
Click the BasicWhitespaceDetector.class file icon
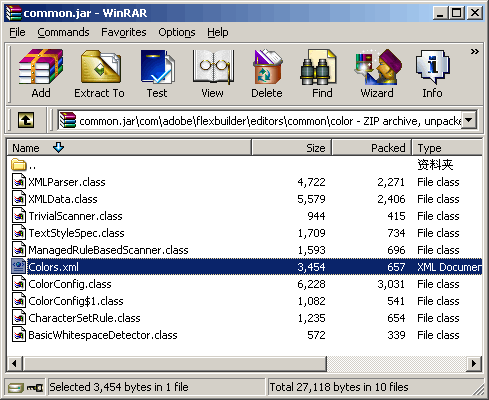coord(19,335)
